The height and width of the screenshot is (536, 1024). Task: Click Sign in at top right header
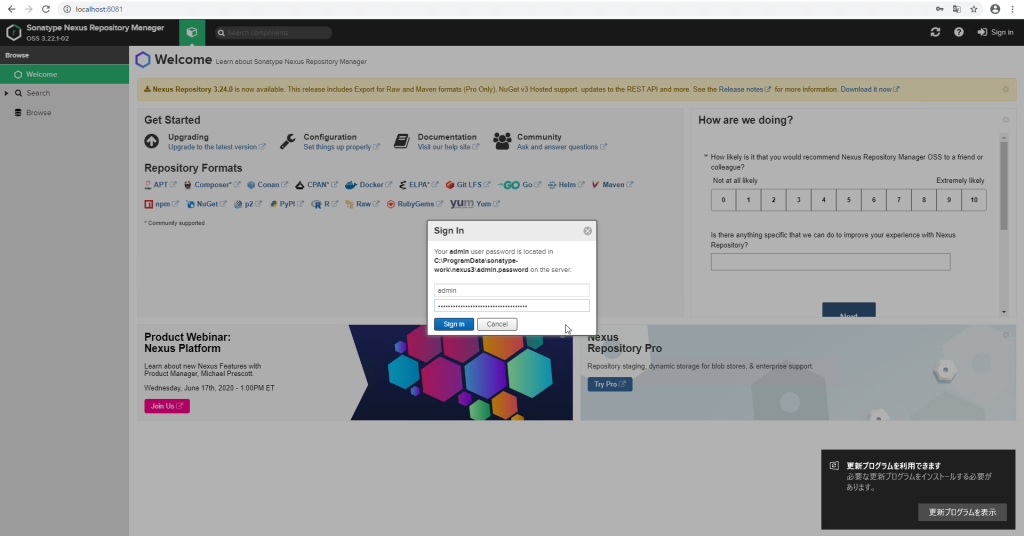point(995,32)
